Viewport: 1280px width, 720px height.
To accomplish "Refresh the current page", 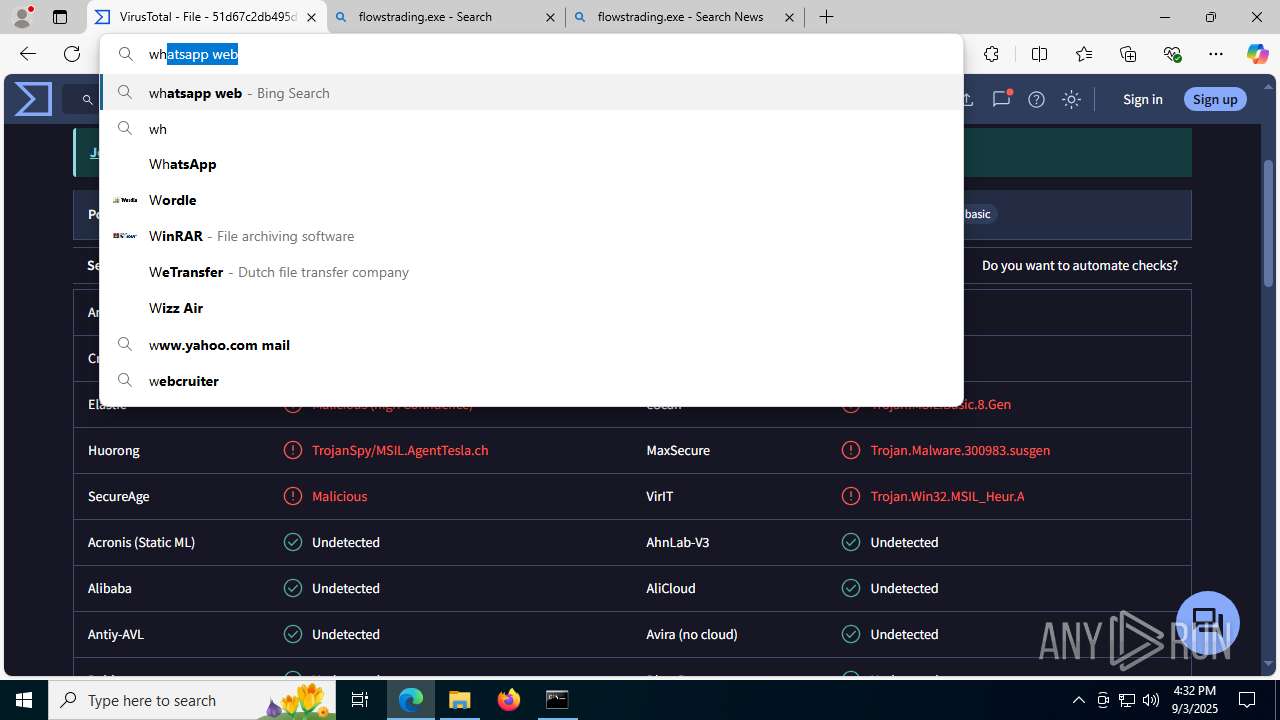I will tap(72, 54).
